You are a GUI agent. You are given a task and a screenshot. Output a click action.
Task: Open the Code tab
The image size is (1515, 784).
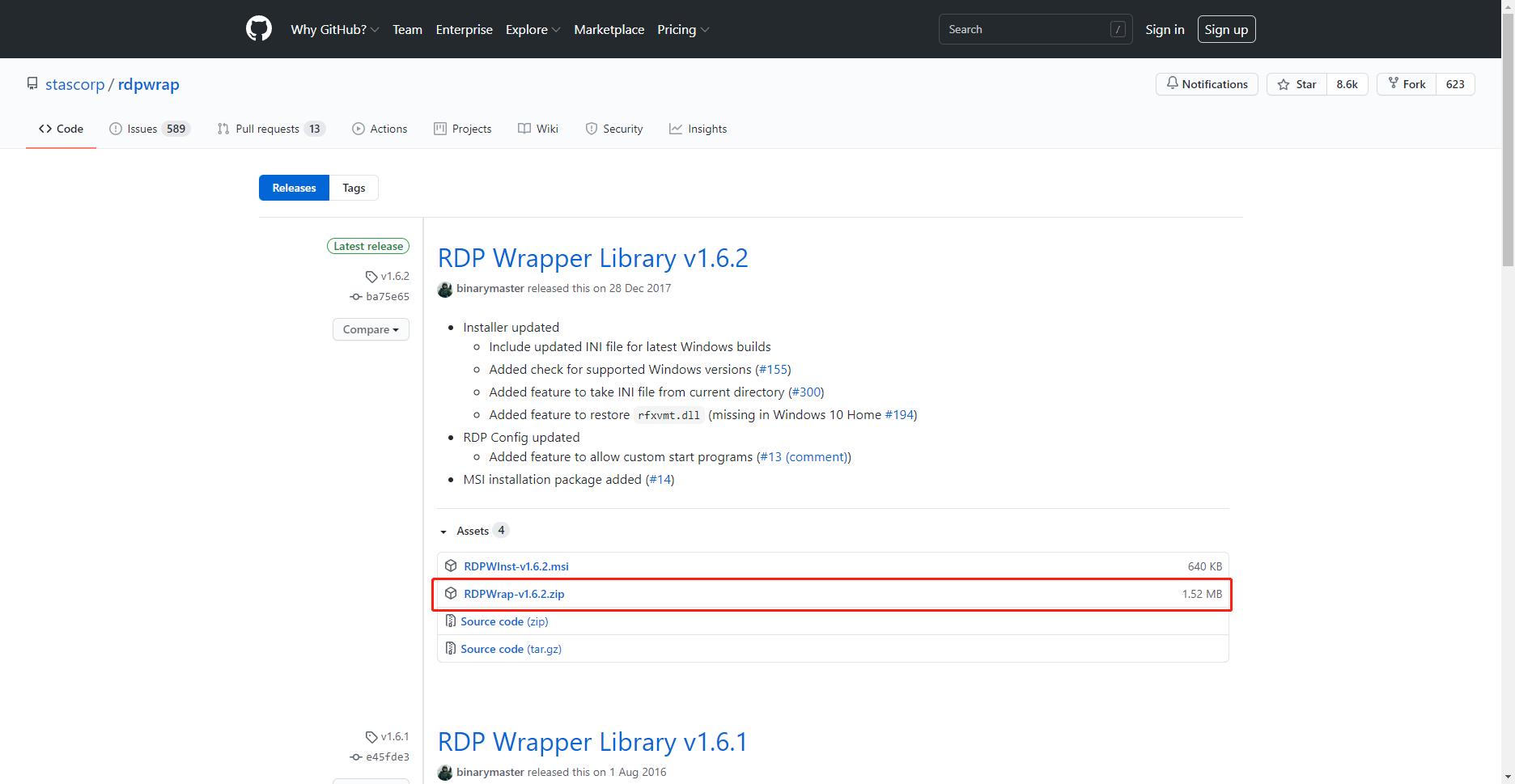click(x=61, y=129)
